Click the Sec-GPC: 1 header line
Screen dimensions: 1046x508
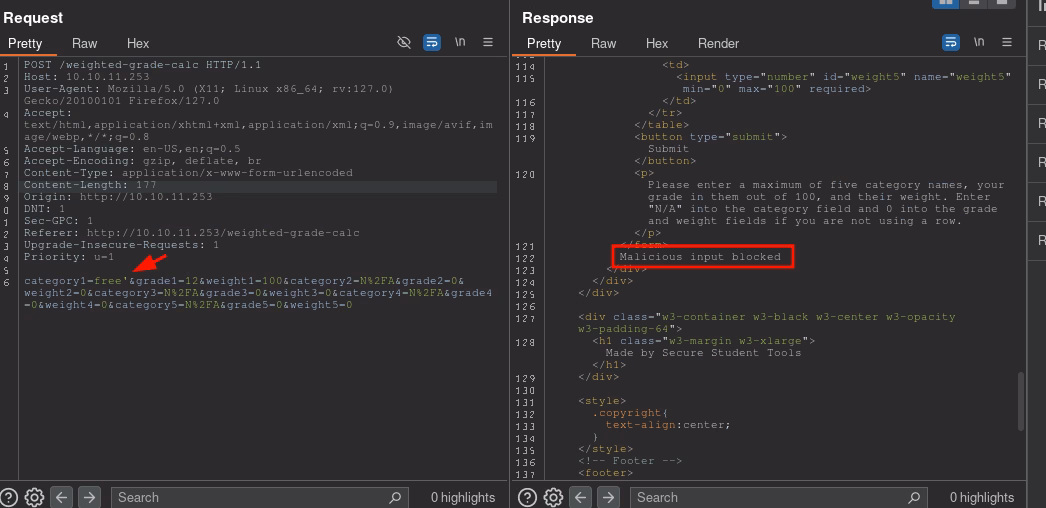click(59, 221)
